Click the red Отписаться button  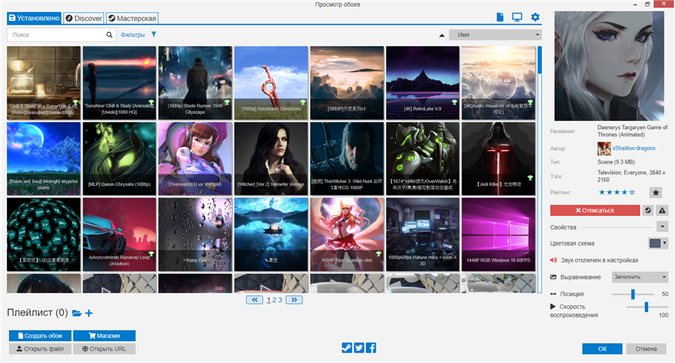[595, 210]
